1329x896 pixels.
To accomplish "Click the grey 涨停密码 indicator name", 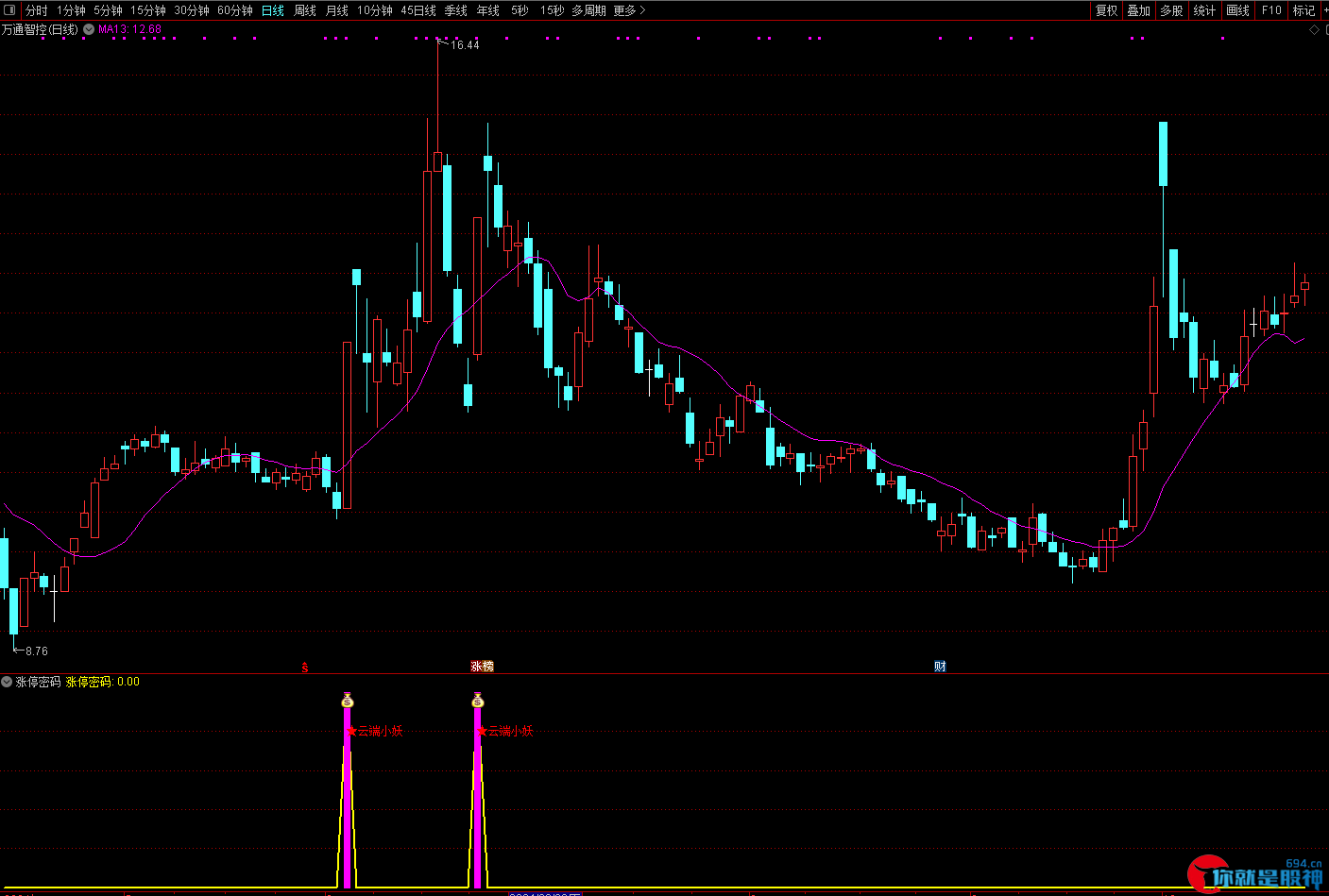I will click(38, 682).
